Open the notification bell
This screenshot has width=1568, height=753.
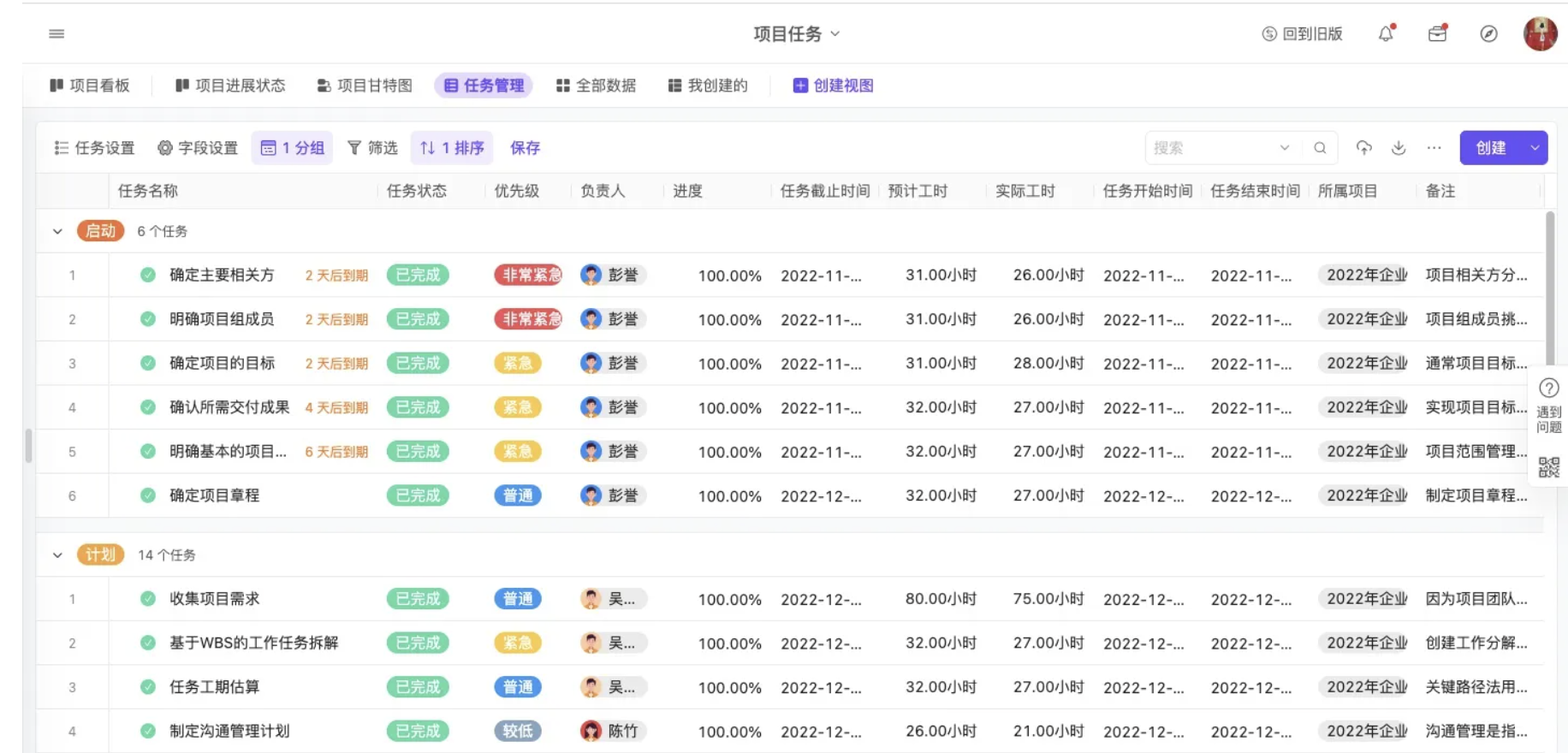click(1386, 33)
